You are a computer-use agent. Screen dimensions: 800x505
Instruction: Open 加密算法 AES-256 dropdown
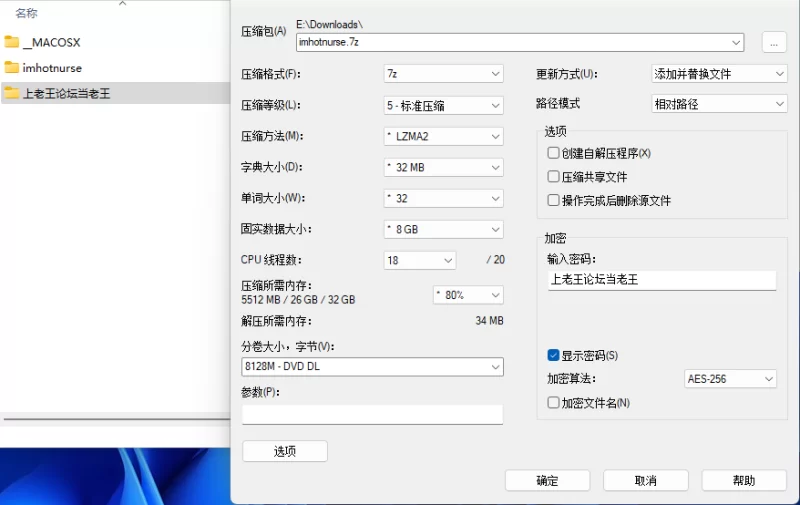point(730,379)
